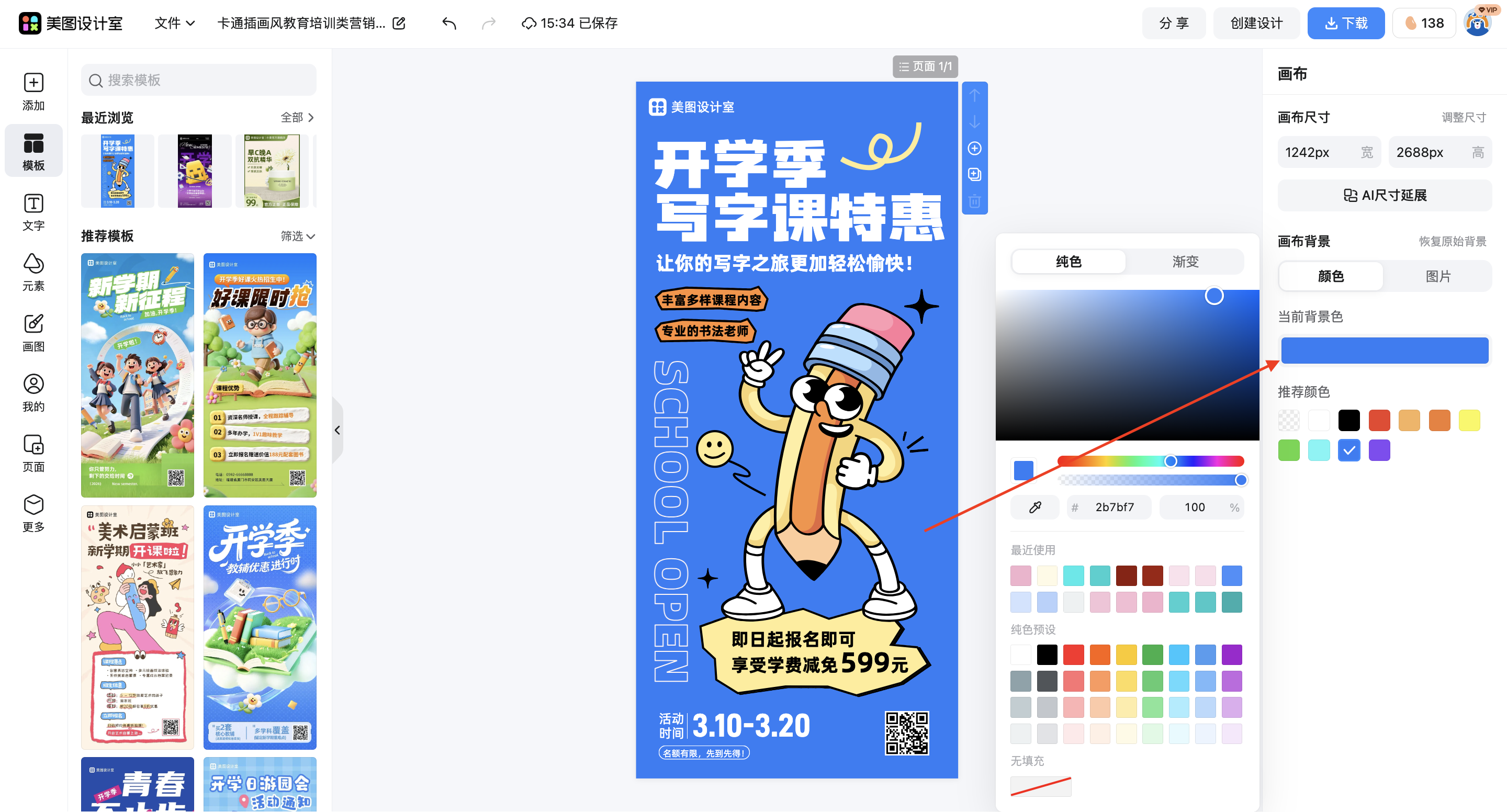Switch to the 颜色 (Color) background tab
This screenshot has height=812, width=1507.
pyautogui.click(x=1330, y=276)
